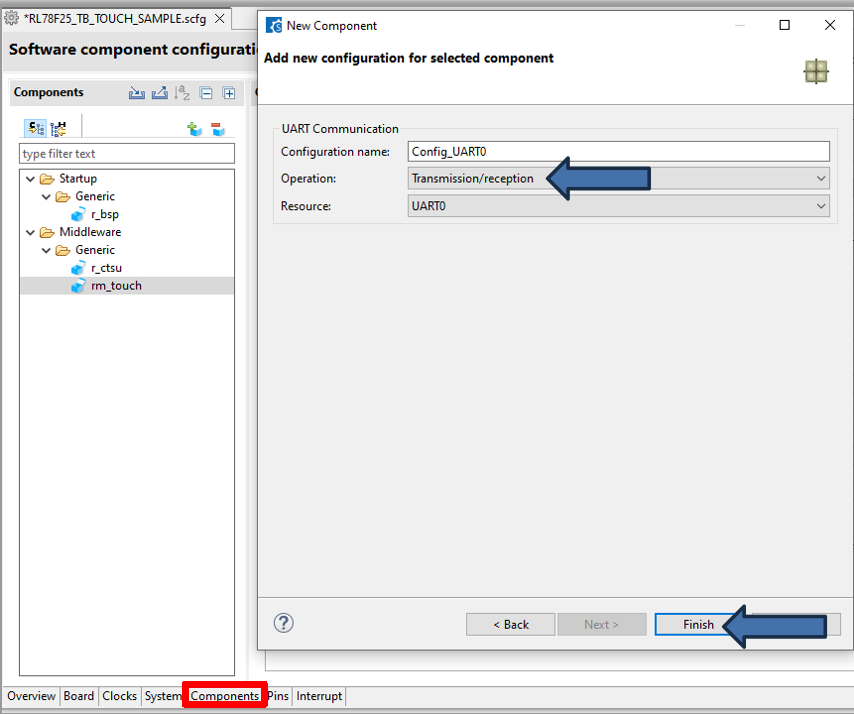The height and width of the screenshot is (714, 854).
Task: Open the dialog Help question-mark icon
Action: click(284, 623)
